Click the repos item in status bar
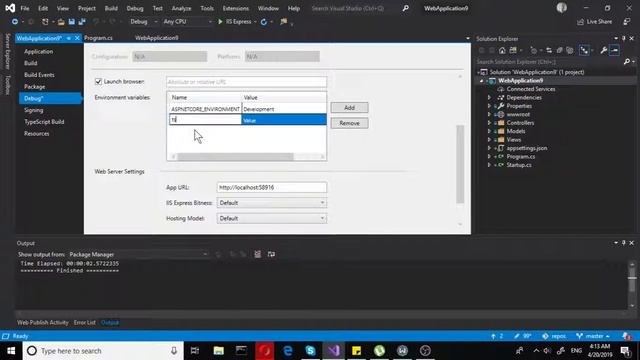Viewport: 640px width, 360px height. [554, 336]
